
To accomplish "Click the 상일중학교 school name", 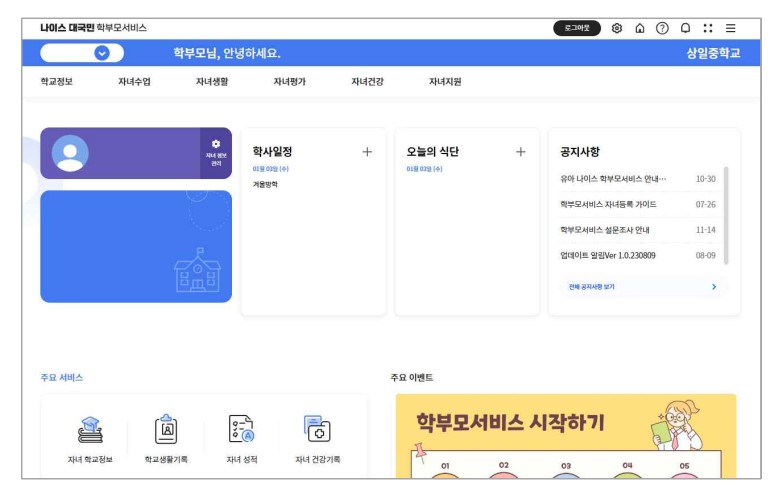I will coord(713,53).
